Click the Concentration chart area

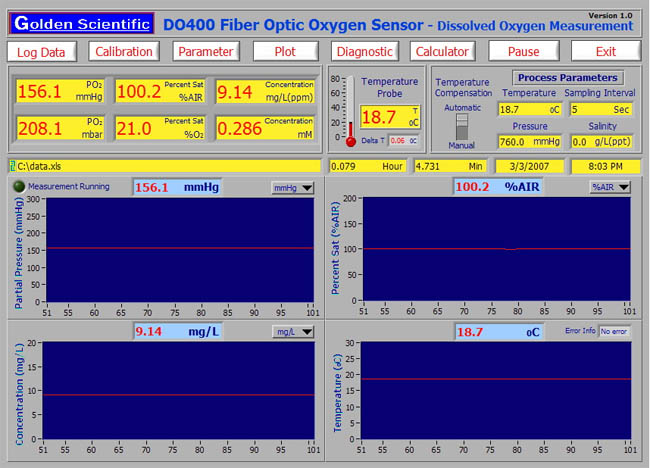179,390
